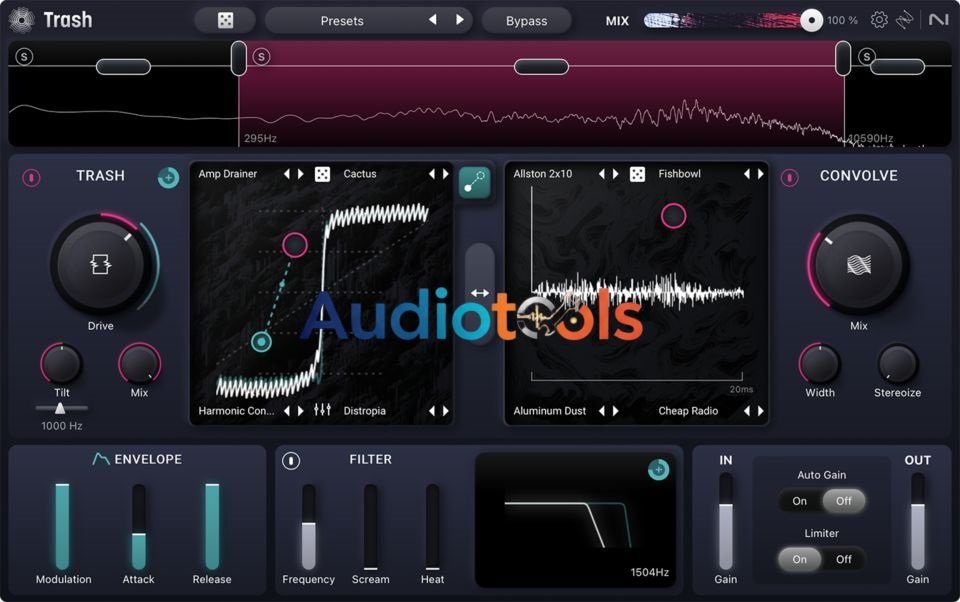Open the teal waveshaper curve editor icon
Viewport: 960px width, 602px height.
tap(475, 184)
